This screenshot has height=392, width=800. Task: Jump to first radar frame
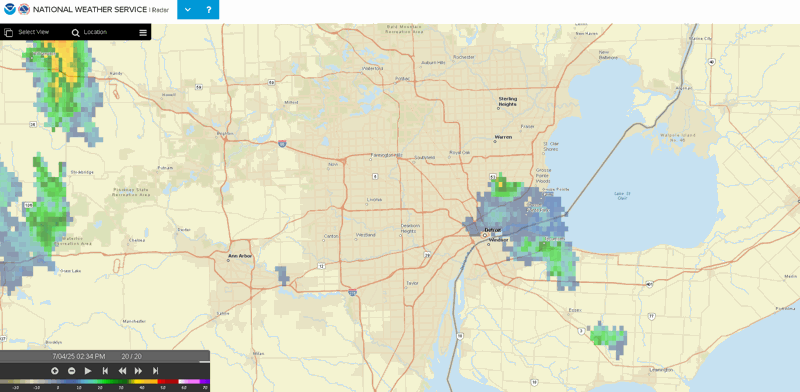pyautogui.click(x=105, y=371)
